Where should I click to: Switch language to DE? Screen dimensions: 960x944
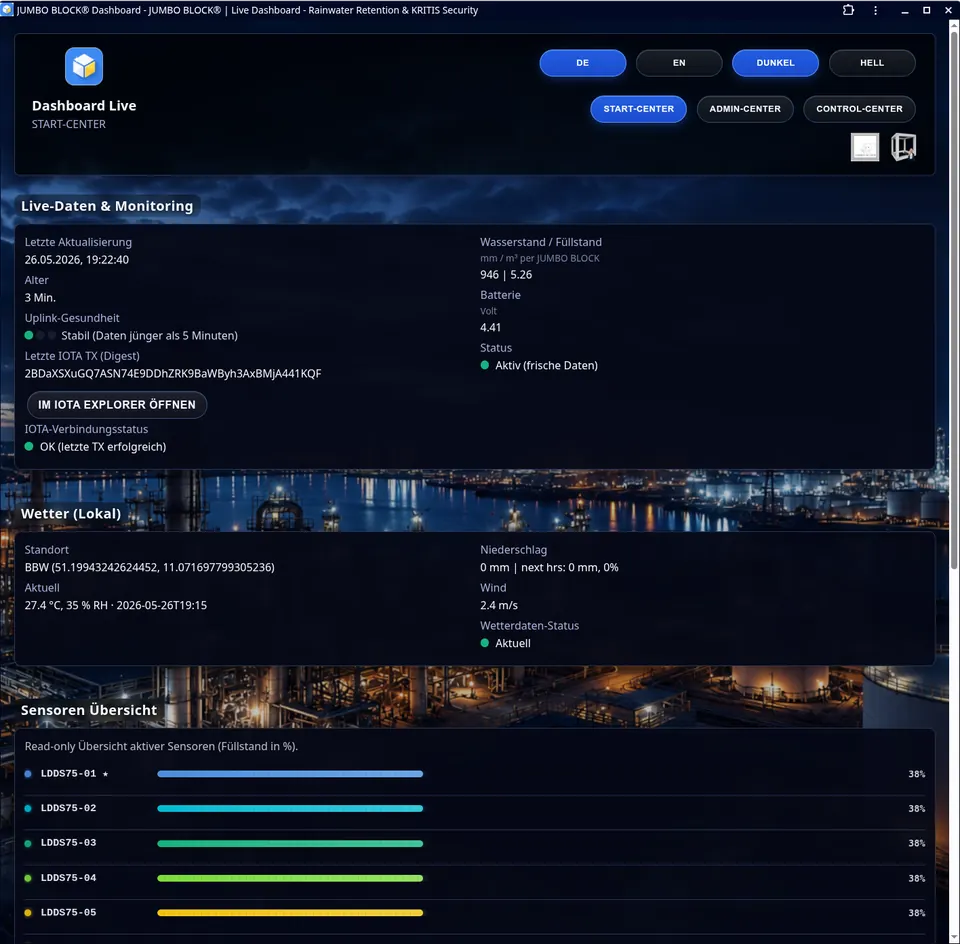click(x=582, y=62)
